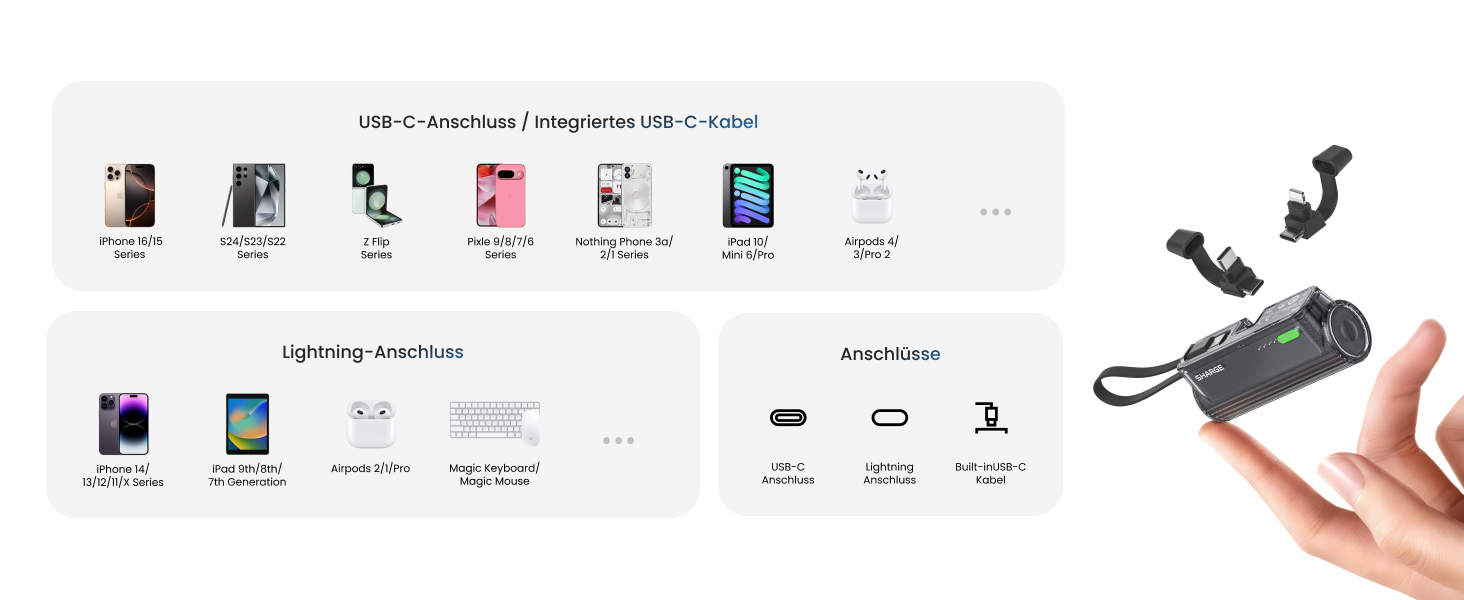Click the Built-in USB-C Kabel icon
The image size is (1464, 600).
(990, 417)
